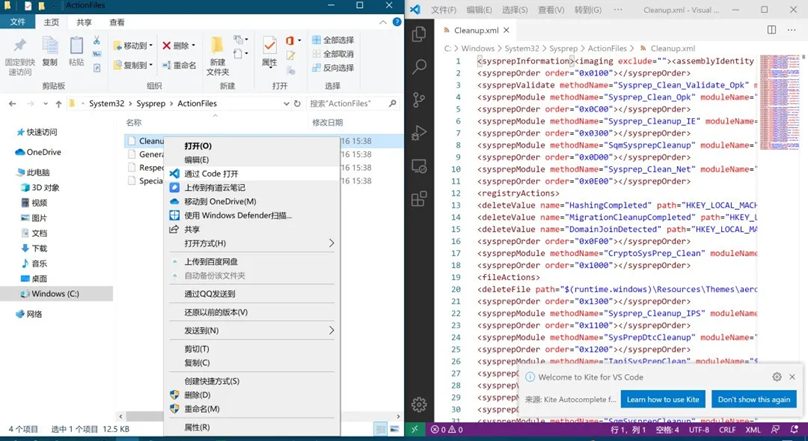The width and height of the screenshot is (808, 441).
Task: Select OneDrive in navigation pane
Action: (x=38, y=152)
